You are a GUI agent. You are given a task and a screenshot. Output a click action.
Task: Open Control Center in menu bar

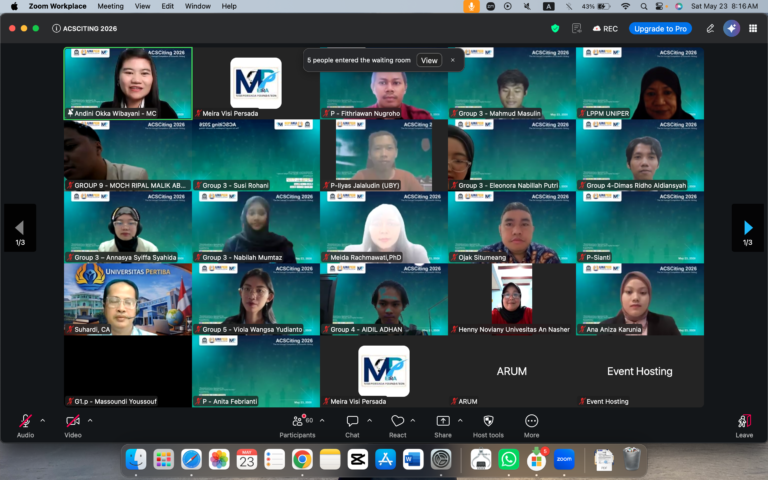tap(660, 6)
